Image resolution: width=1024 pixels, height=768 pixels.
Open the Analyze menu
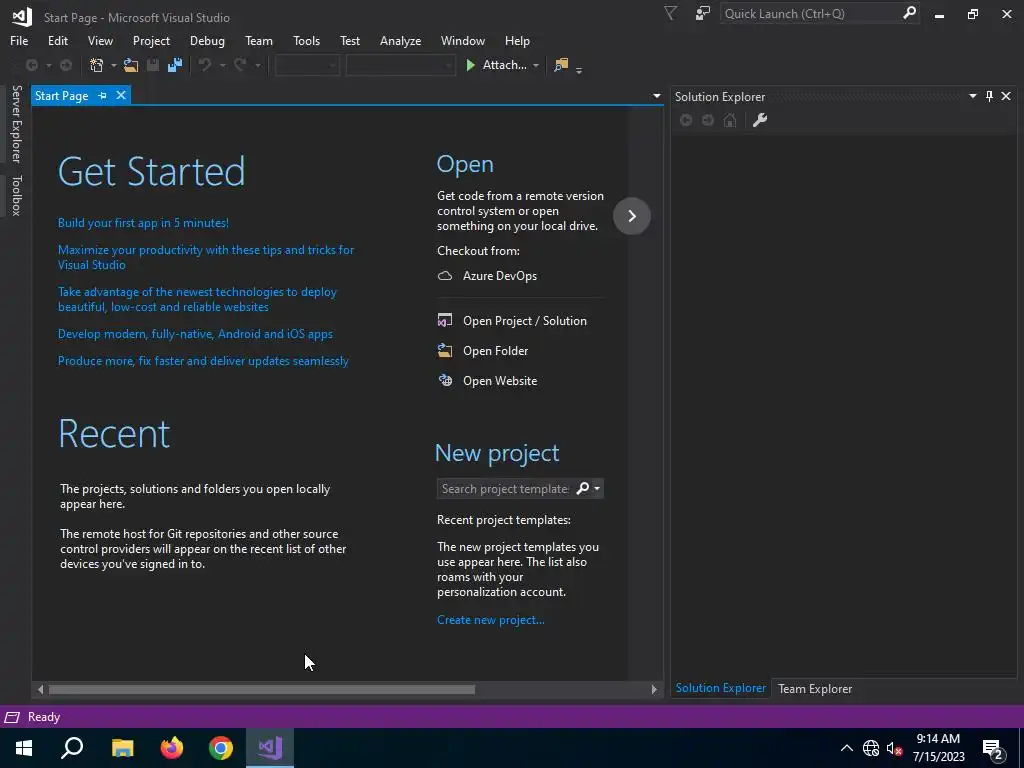[400, 40]
